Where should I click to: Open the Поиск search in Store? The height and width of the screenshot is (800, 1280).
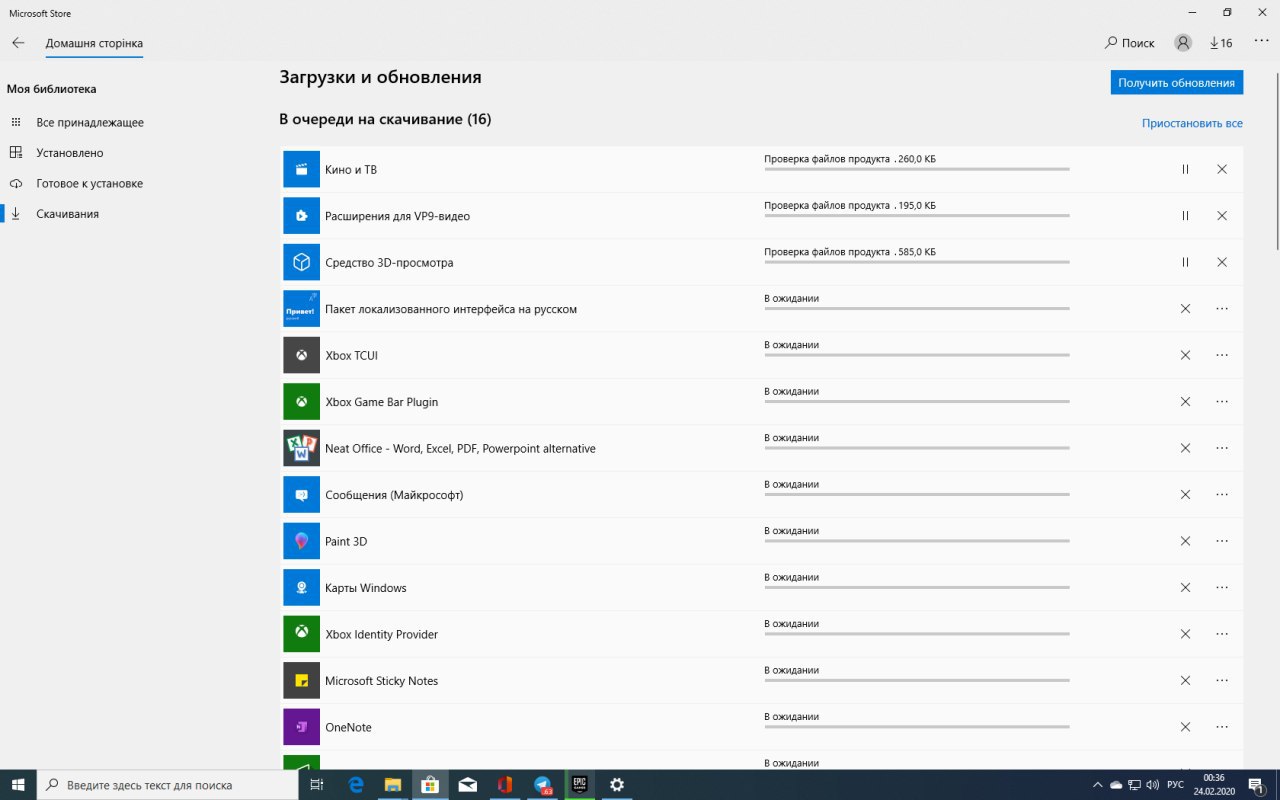(x=1130, y=43)
